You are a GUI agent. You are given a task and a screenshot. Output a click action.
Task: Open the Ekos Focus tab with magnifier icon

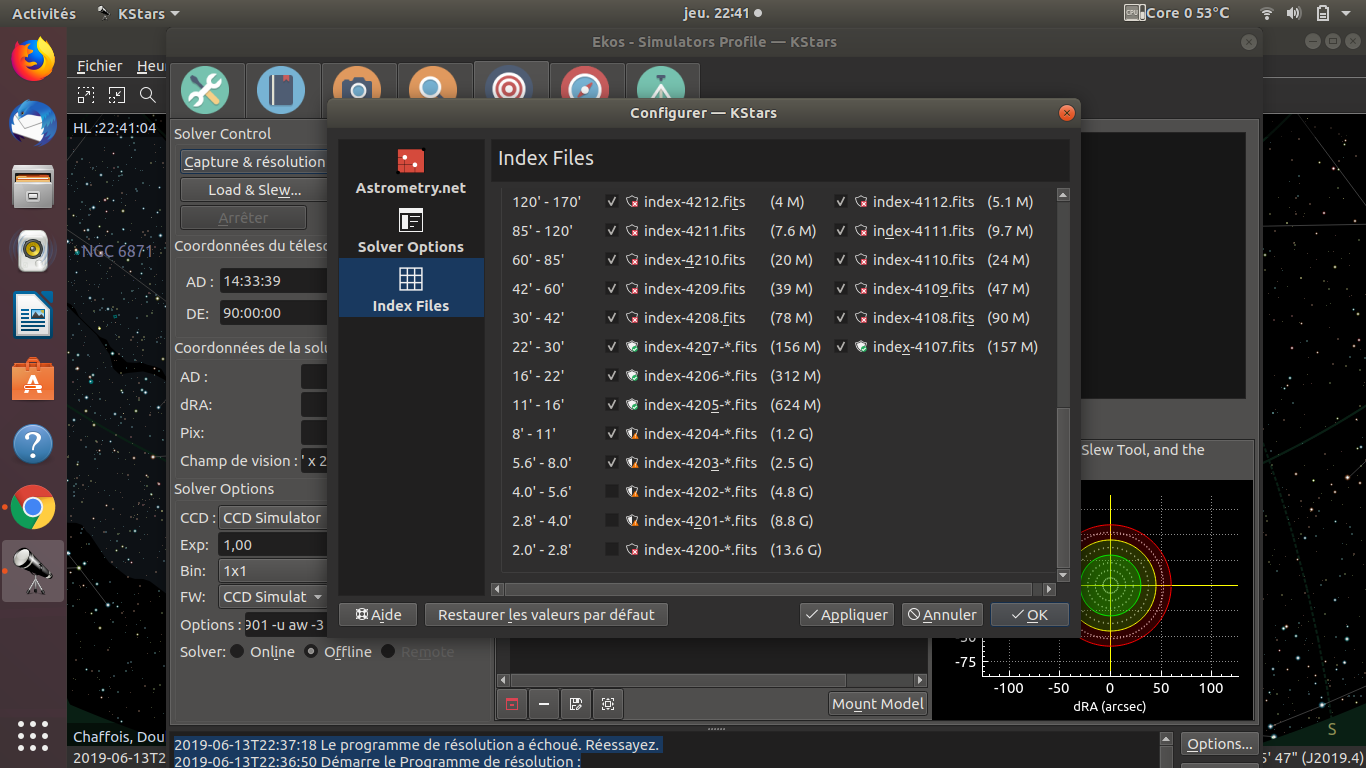433,90
